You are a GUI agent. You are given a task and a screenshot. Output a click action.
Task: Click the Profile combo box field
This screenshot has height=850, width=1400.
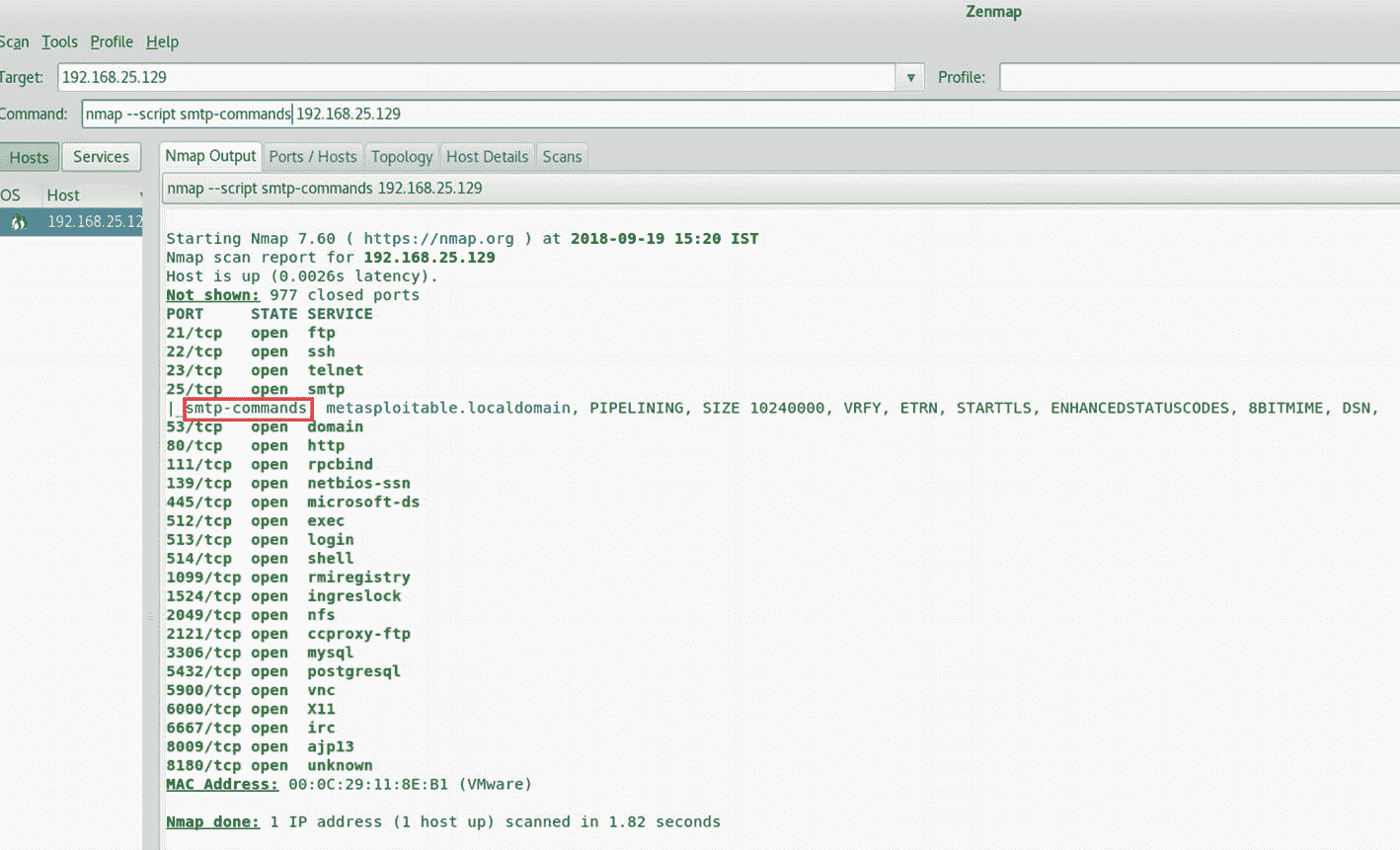tap(1200, 77)
